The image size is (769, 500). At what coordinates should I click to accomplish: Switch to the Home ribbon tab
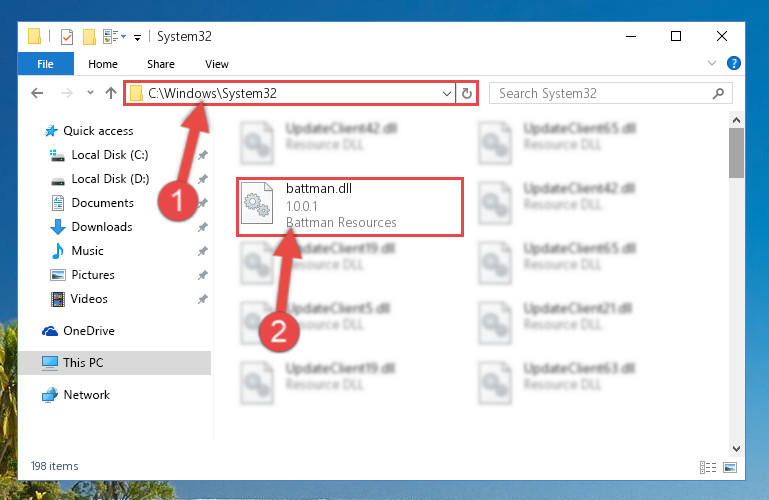point(103,64)
